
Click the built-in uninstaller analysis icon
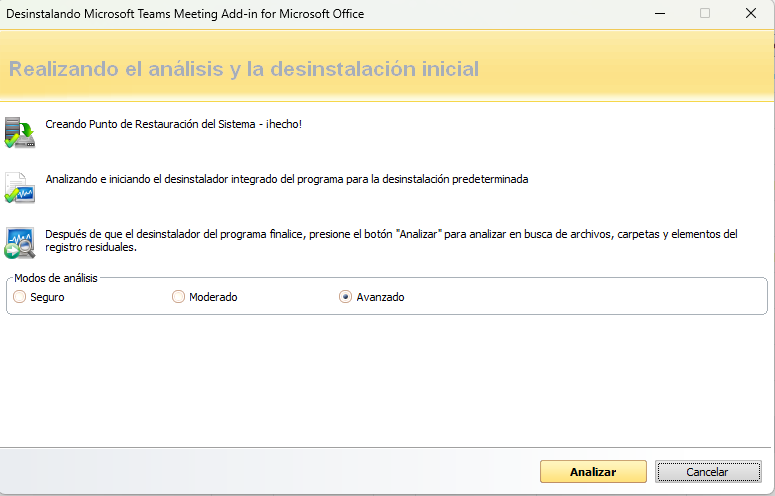click(19, 187)
